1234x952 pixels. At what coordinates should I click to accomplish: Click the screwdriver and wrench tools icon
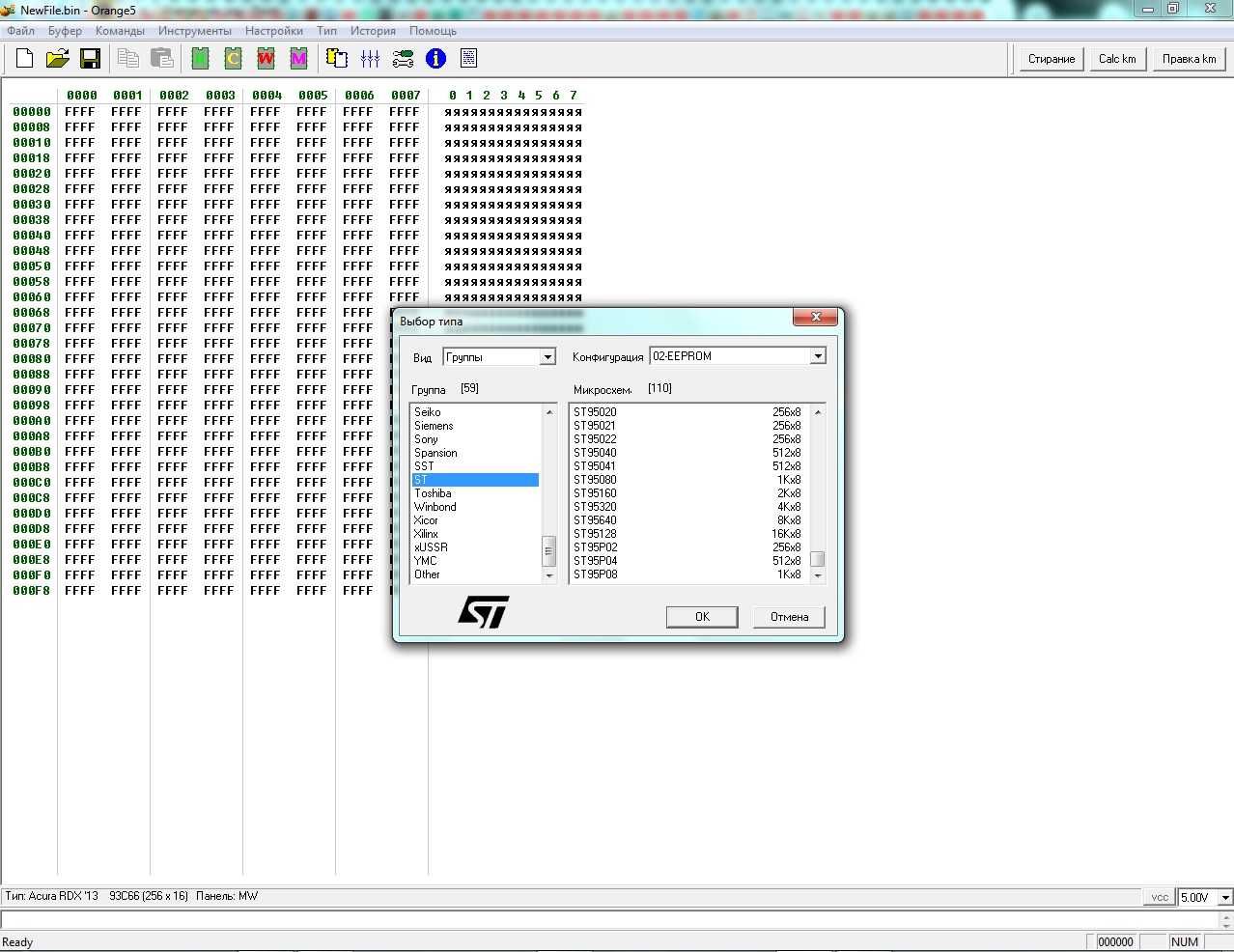(x=403, y=59)
